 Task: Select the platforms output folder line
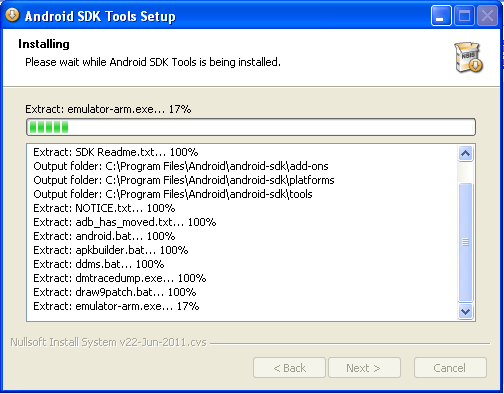tap(184, 180)
